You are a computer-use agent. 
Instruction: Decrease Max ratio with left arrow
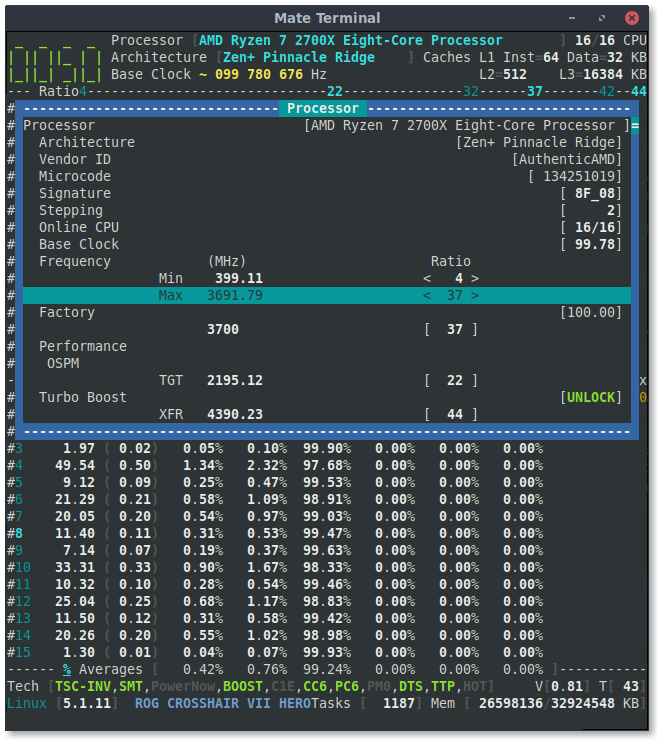427,295
